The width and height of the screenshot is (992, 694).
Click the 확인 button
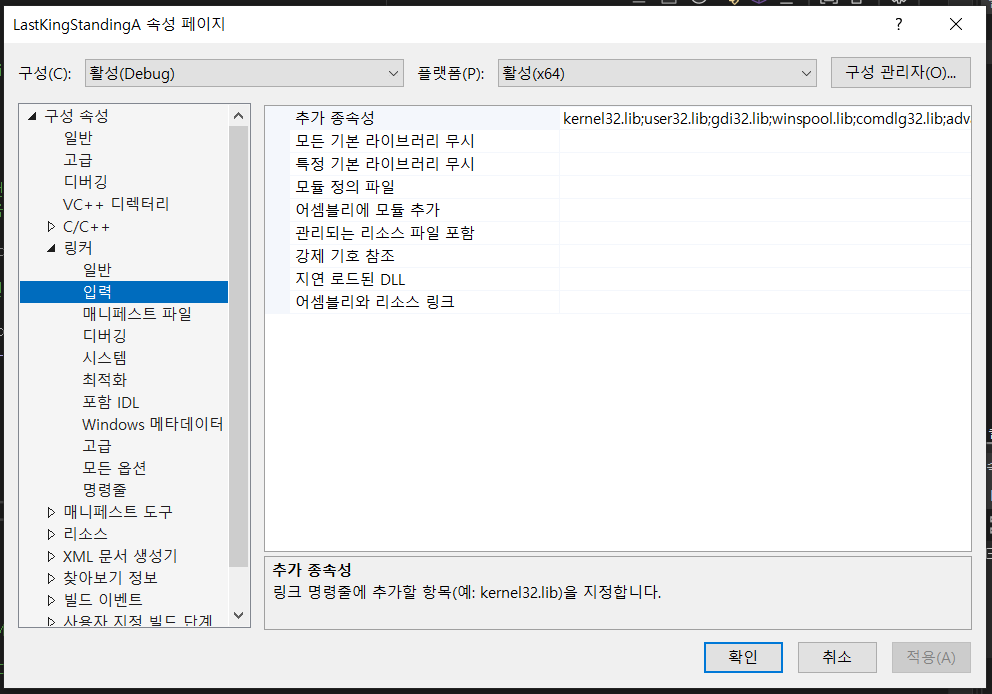pos(743,657)
